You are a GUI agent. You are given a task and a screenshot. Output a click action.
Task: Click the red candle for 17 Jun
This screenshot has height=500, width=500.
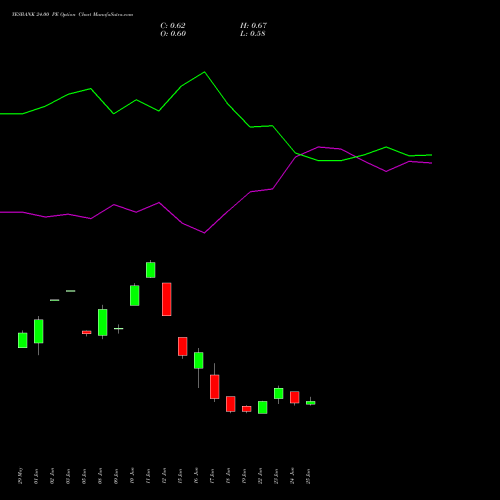pyautogui.click(x=215, y=386)
